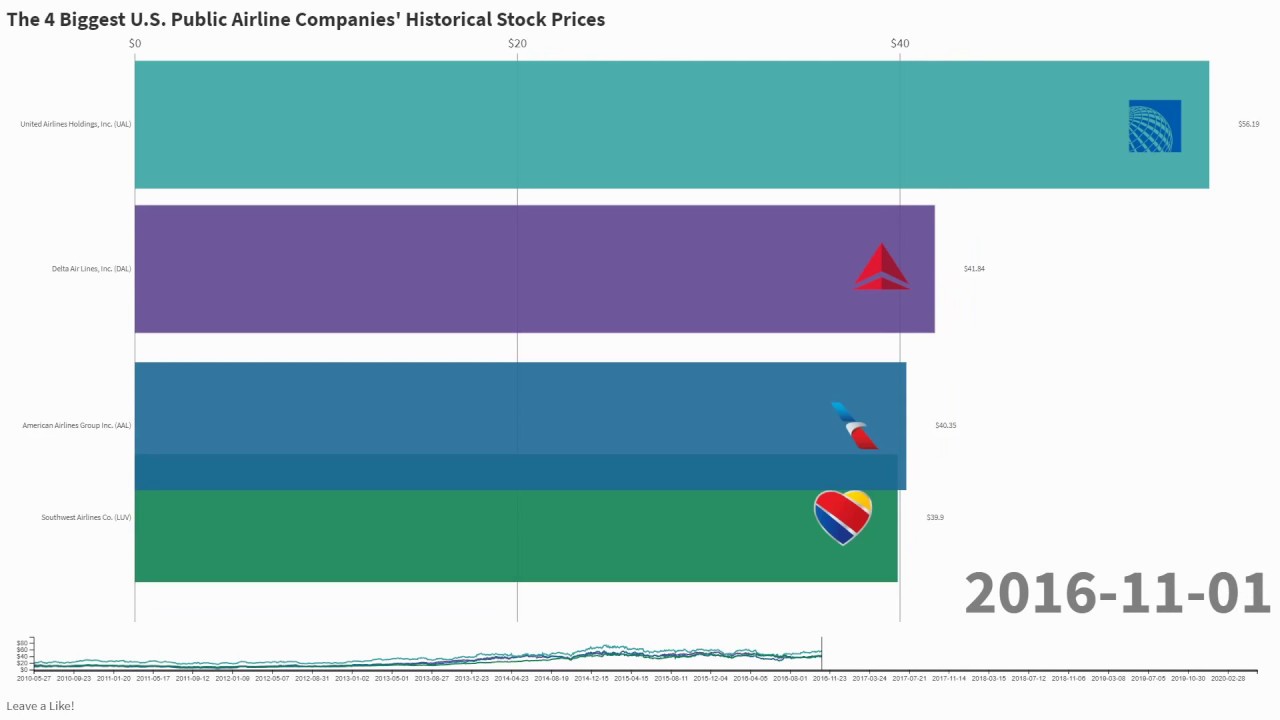The width and height of the screenshot is (1280, 720).
Task: Click the Southwest heart logo
Action: click(x=843, y=517)
